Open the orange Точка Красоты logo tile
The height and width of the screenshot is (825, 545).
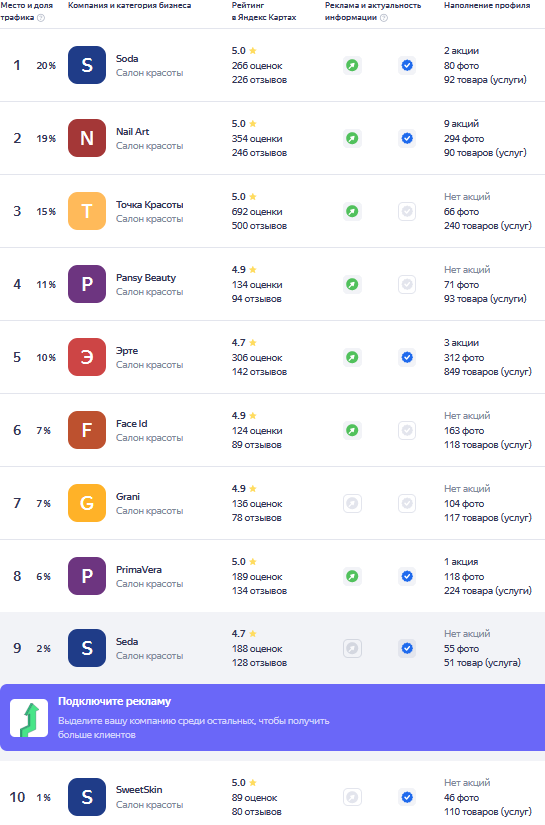click(87, 212)
